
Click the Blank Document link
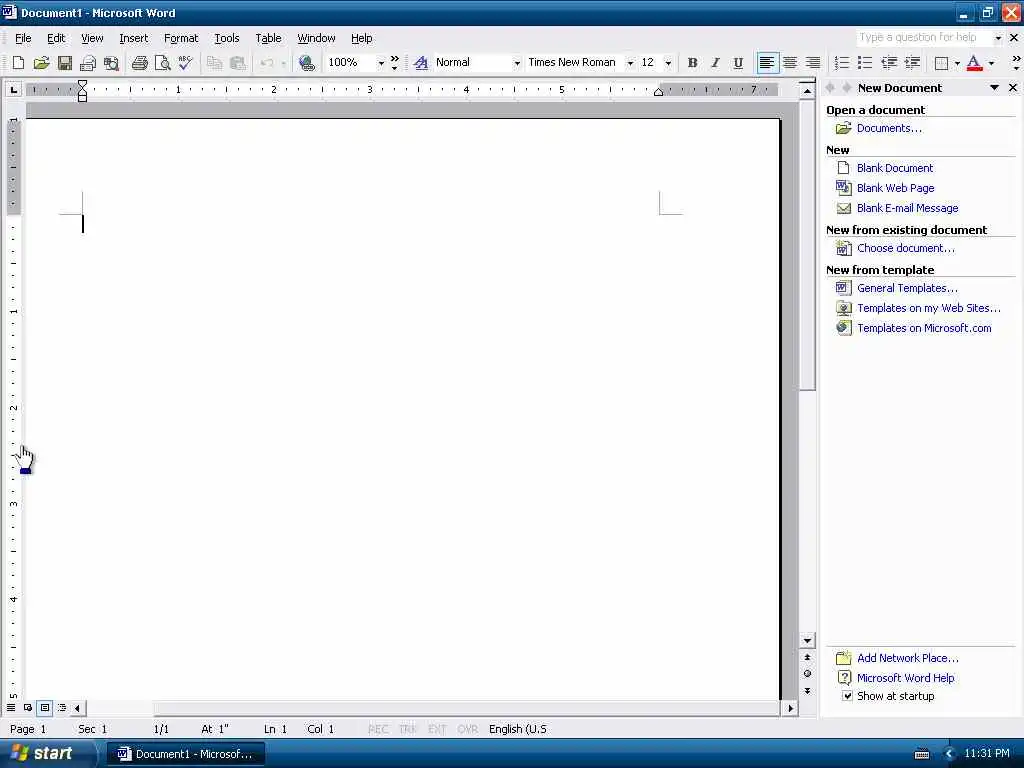click(895, 168)
